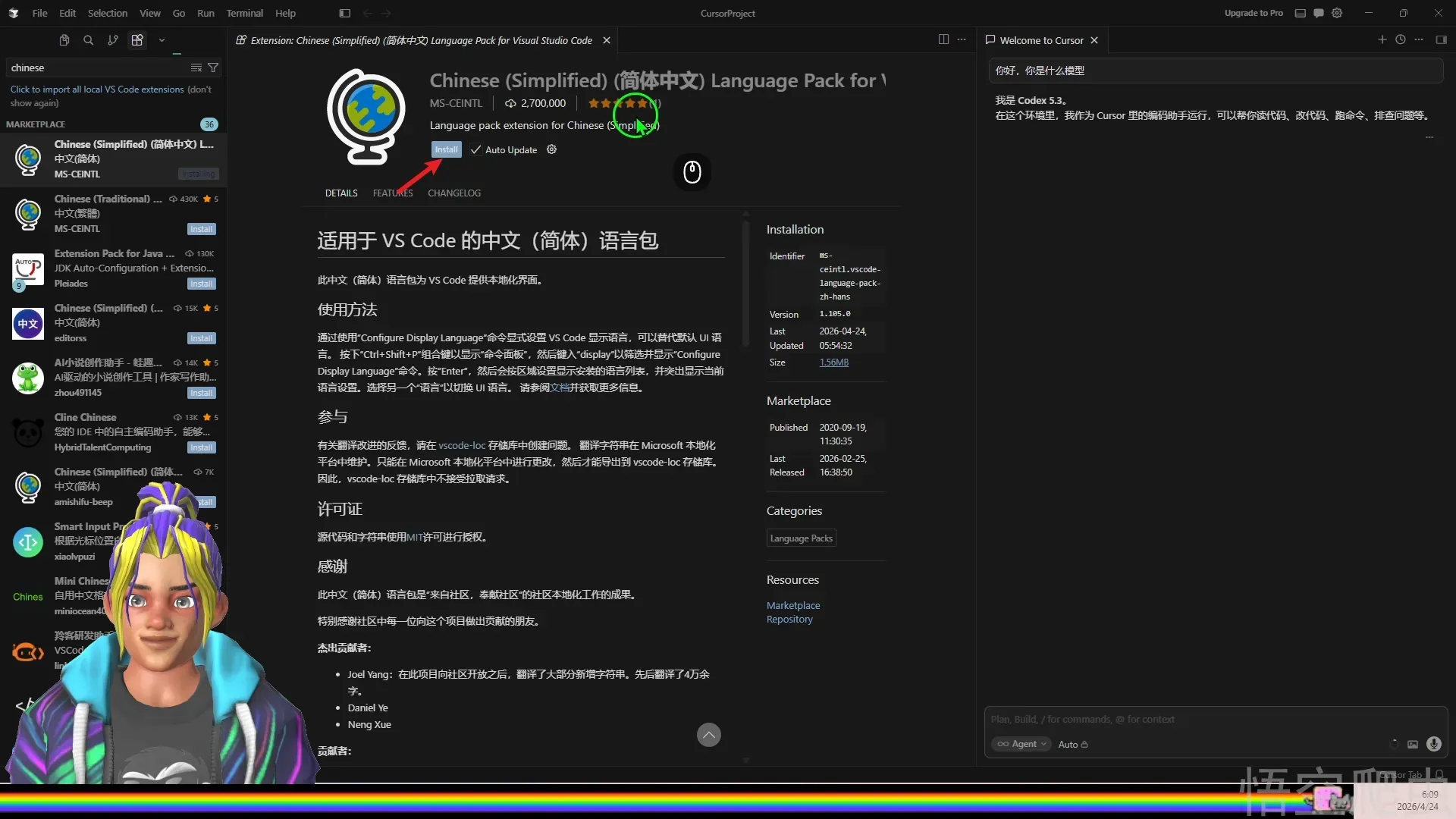Open the Explorer files view icon

tap(64, 40)
